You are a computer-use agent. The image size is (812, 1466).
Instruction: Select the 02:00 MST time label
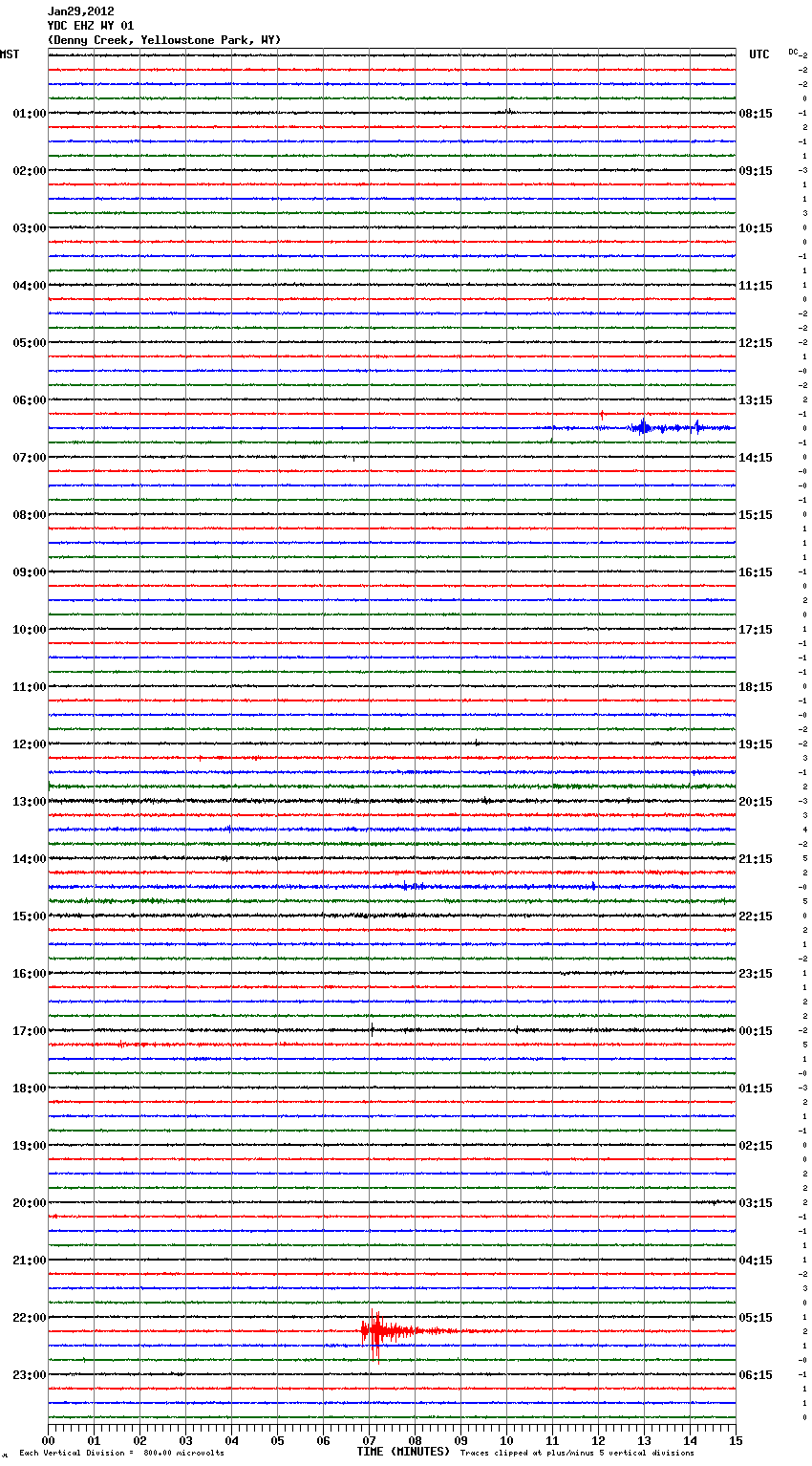[30, 171]
